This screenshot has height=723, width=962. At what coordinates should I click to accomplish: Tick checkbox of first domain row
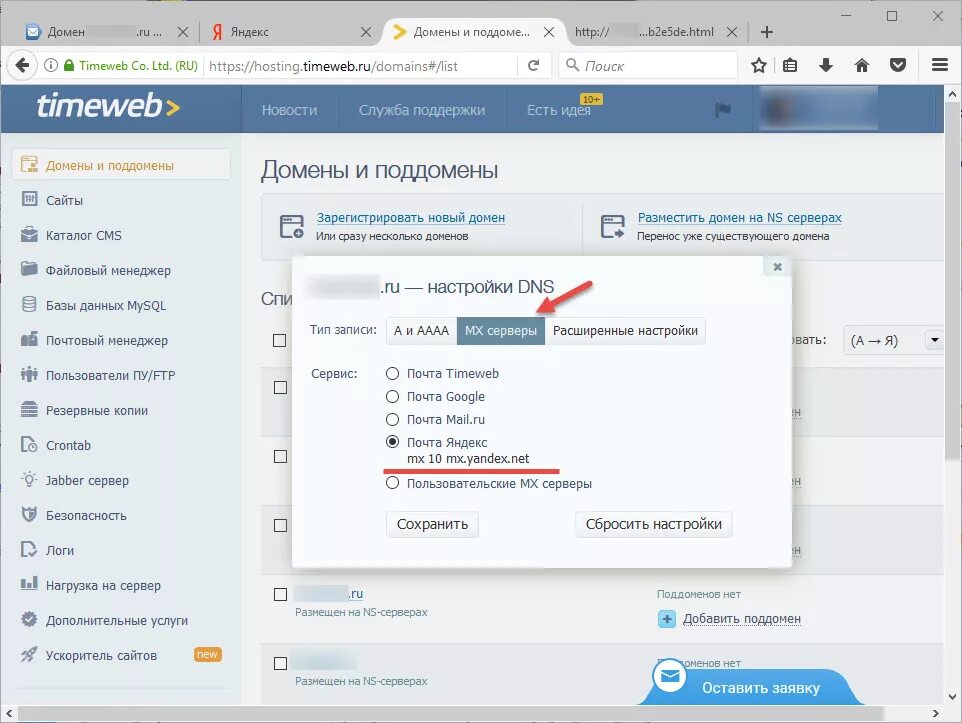point(280,387)
